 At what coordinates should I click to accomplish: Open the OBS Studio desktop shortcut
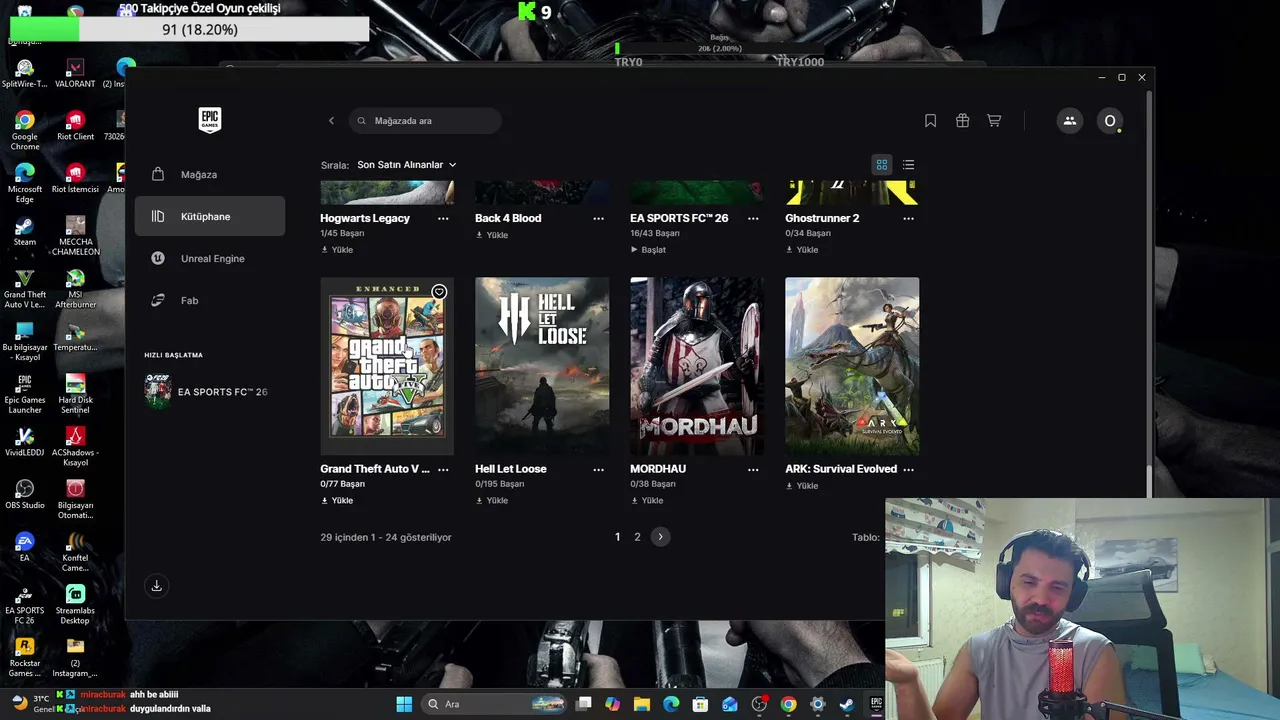(x=25, y=494)
